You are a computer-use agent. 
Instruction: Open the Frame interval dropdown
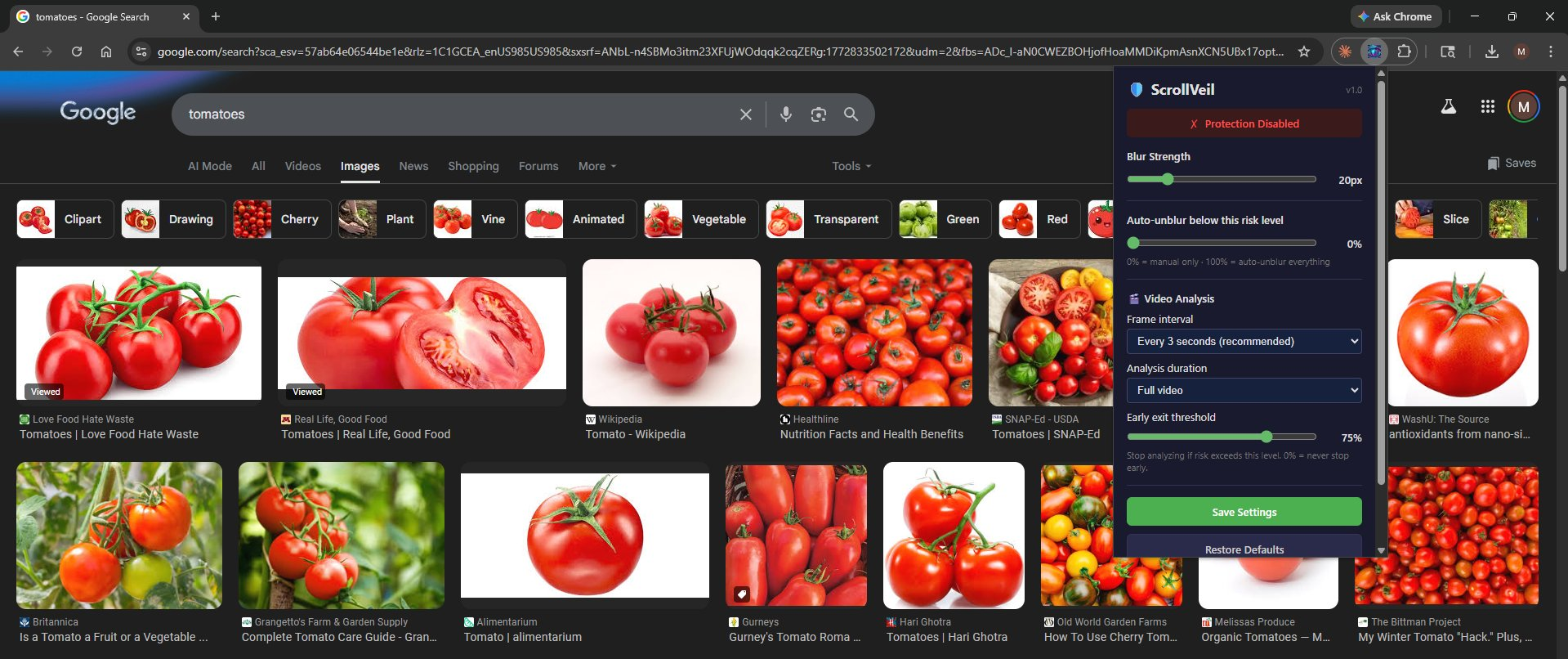1244,341
